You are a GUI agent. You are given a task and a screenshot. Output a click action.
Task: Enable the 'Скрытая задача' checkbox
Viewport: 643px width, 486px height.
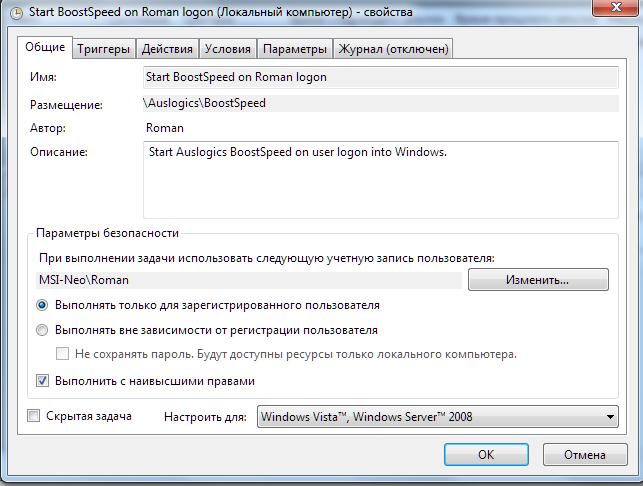[33, 416]
